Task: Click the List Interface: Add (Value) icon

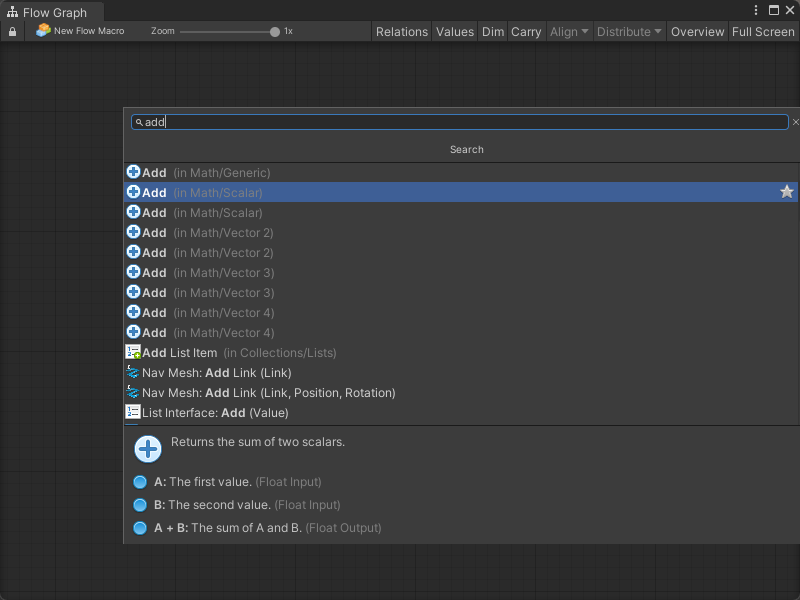Action: (x=133, y=412)
